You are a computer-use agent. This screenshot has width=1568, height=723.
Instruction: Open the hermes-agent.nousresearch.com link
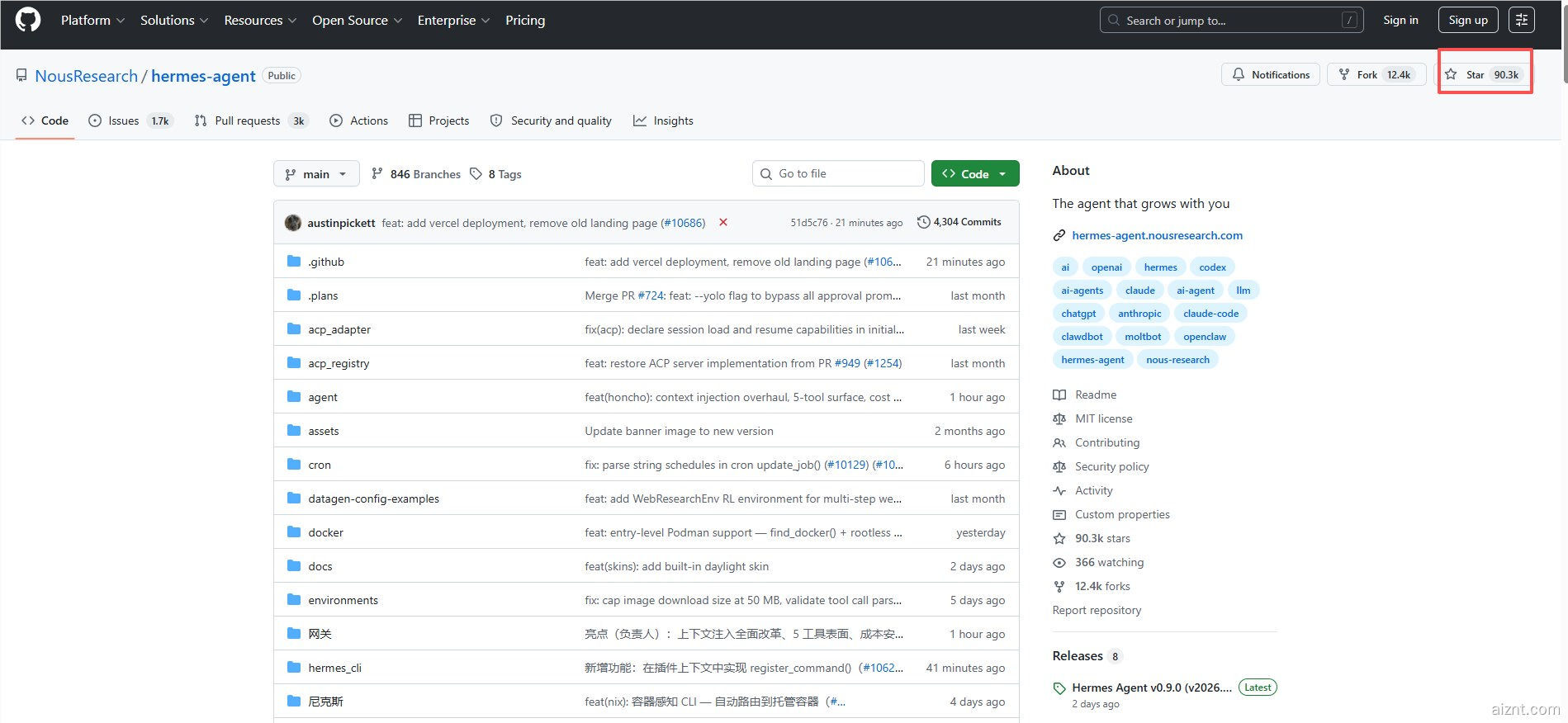[x=1157, y=235]
